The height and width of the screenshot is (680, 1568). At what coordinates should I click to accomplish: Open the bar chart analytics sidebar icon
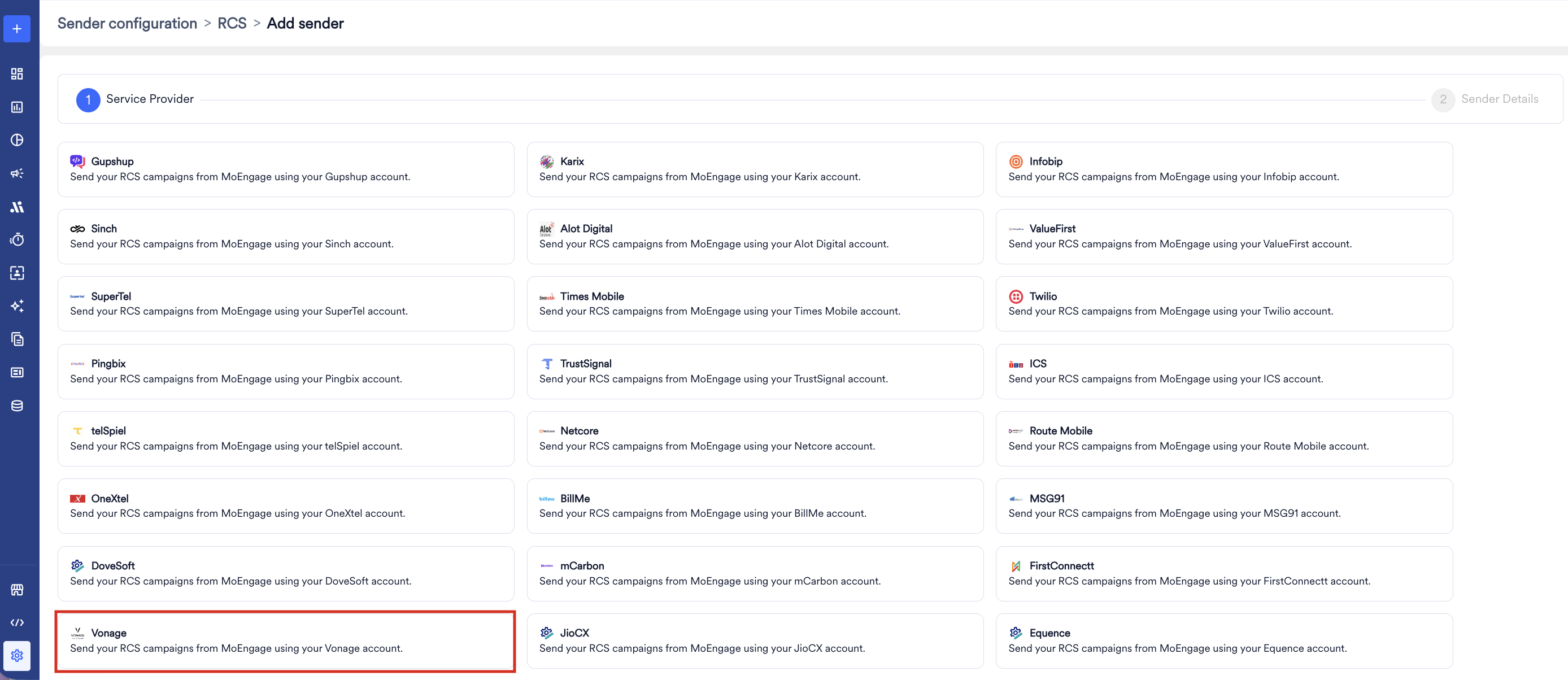pos(17,107)
